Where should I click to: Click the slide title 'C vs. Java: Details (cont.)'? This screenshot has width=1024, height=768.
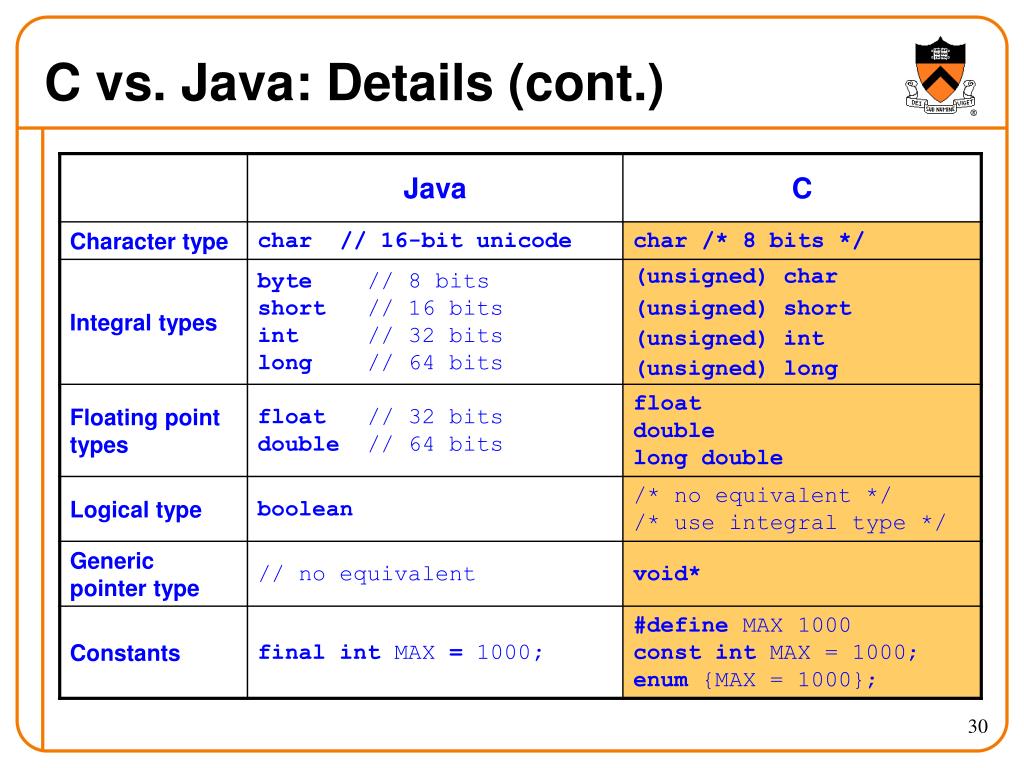tap(354, 83)
